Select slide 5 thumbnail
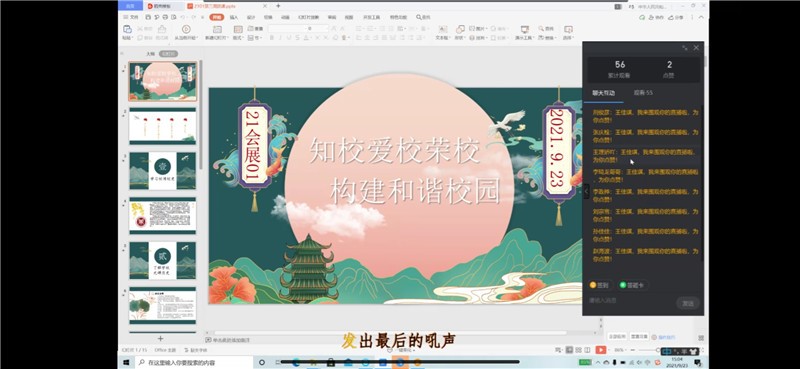 tap(162, 260)
